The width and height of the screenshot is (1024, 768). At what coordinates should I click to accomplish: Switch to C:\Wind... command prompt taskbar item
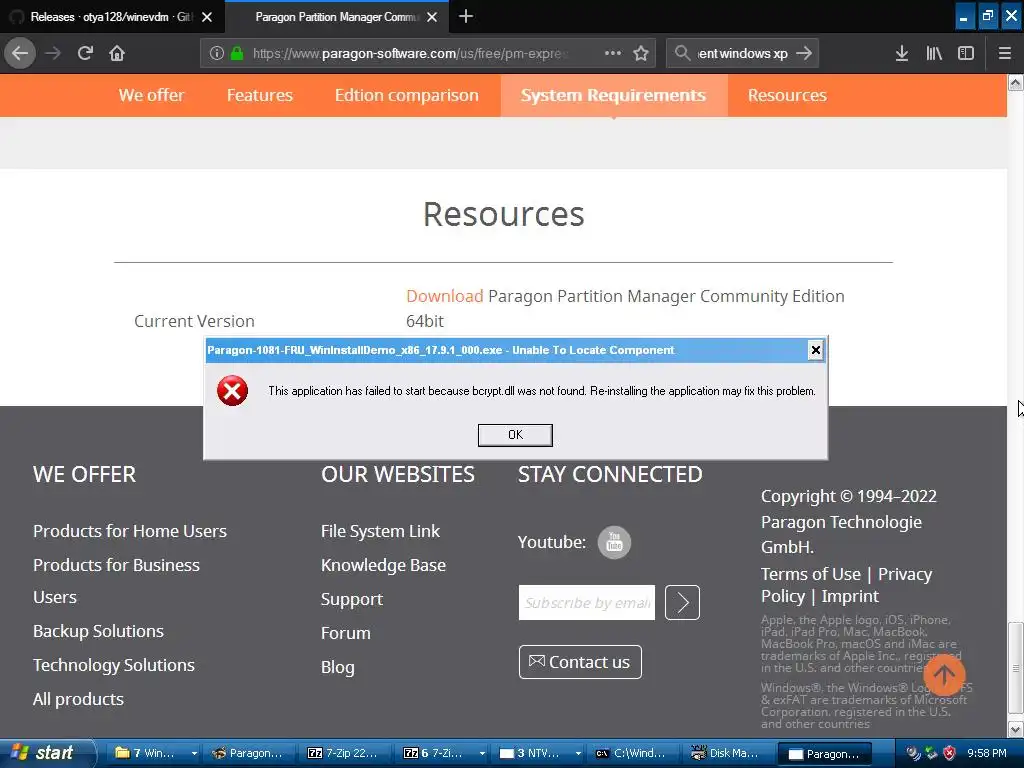pos(632,753)
